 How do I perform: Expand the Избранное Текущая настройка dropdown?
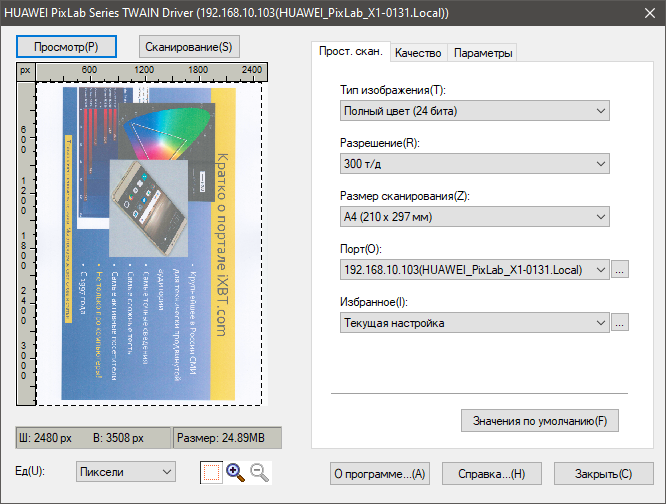[474, 323]
